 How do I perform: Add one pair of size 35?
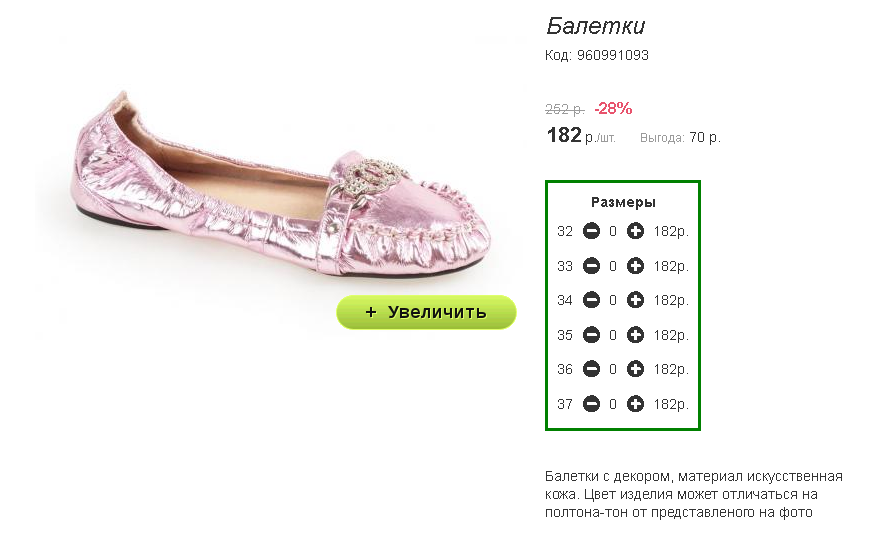pos(635,335)
